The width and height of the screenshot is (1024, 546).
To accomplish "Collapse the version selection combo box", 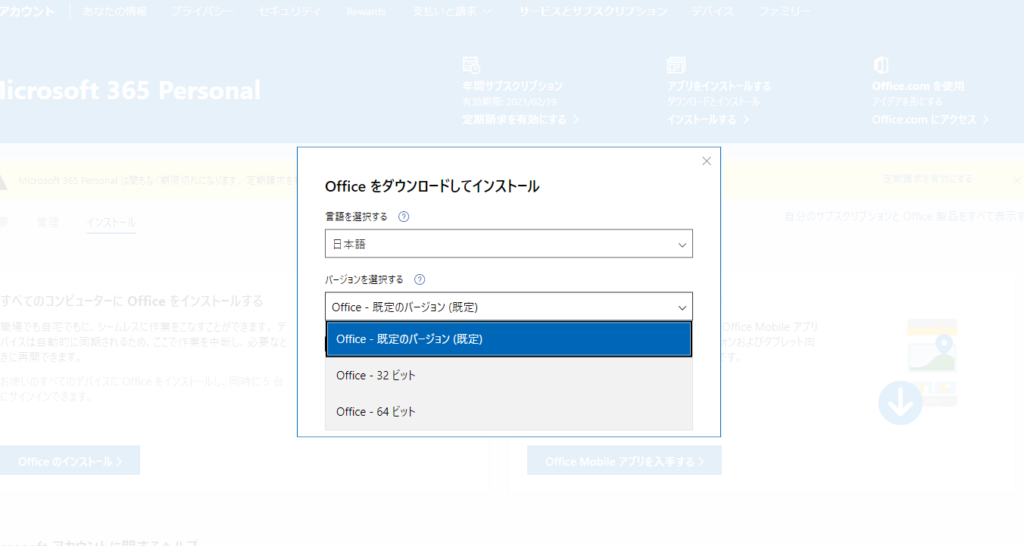I will pos(509,307).
